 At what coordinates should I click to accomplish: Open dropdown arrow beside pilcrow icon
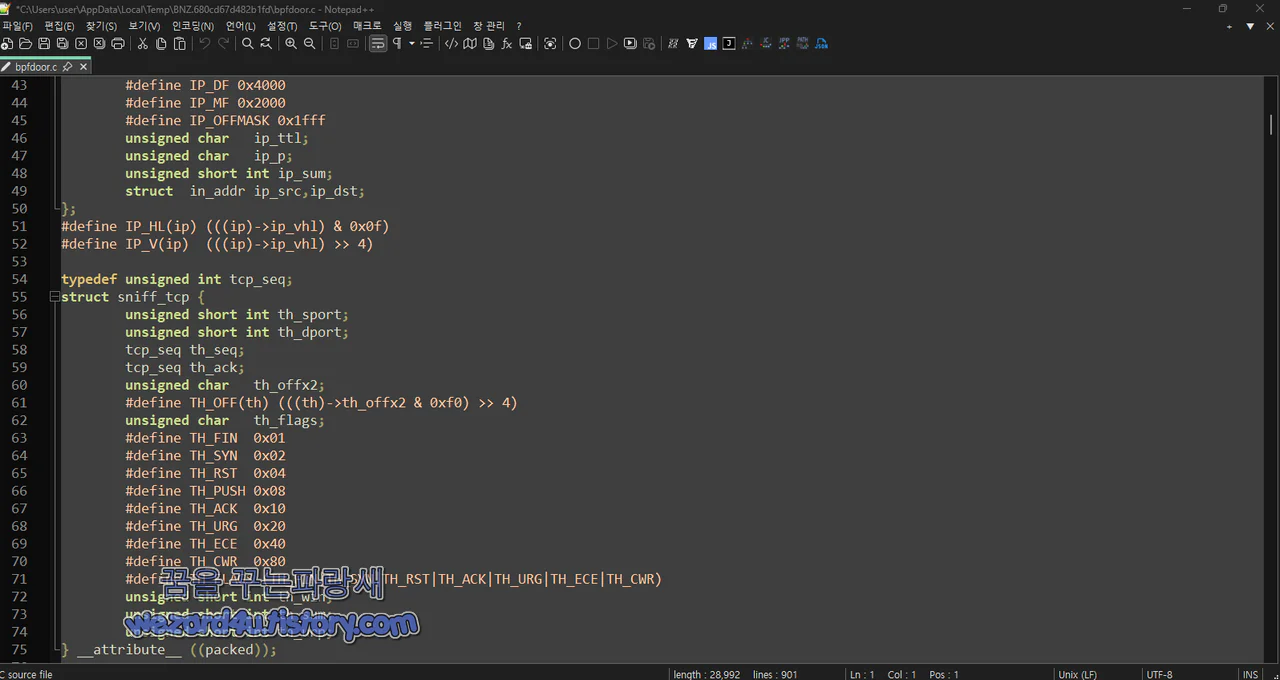click(411, 44)
